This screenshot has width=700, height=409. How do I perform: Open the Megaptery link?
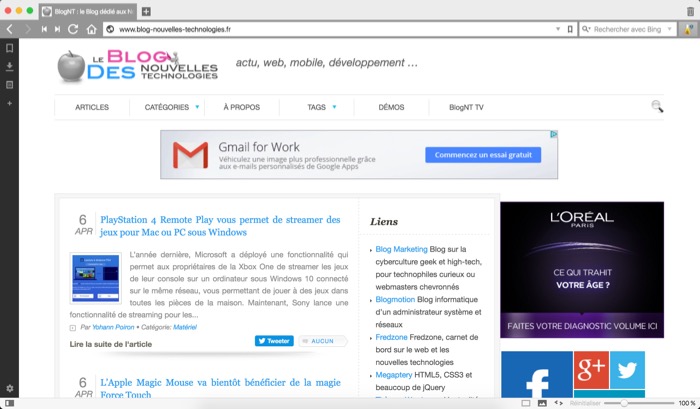click(x=394, y=375)
